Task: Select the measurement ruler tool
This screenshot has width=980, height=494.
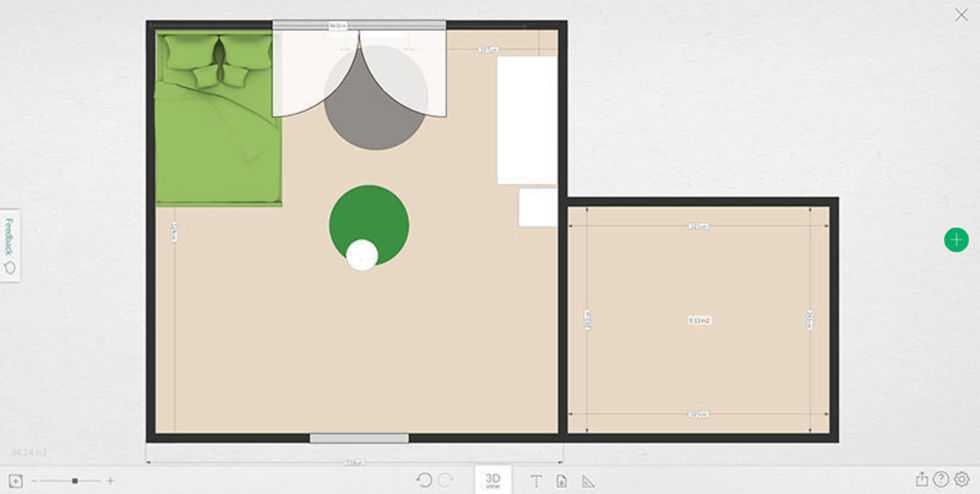Action: [x=588, y=481]
